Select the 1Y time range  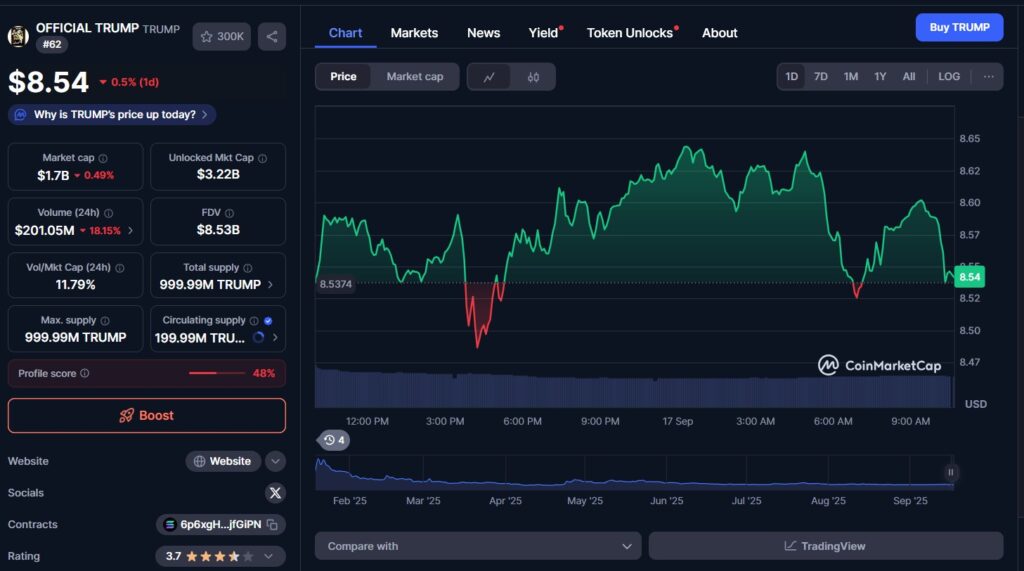[x=880, y=76]
